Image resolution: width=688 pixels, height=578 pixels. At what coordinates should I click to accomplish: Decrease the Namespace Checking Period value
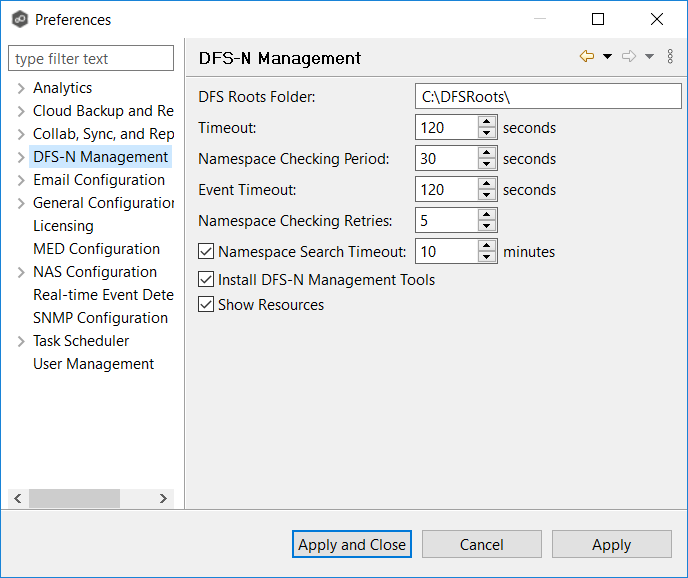pos(487,164)
